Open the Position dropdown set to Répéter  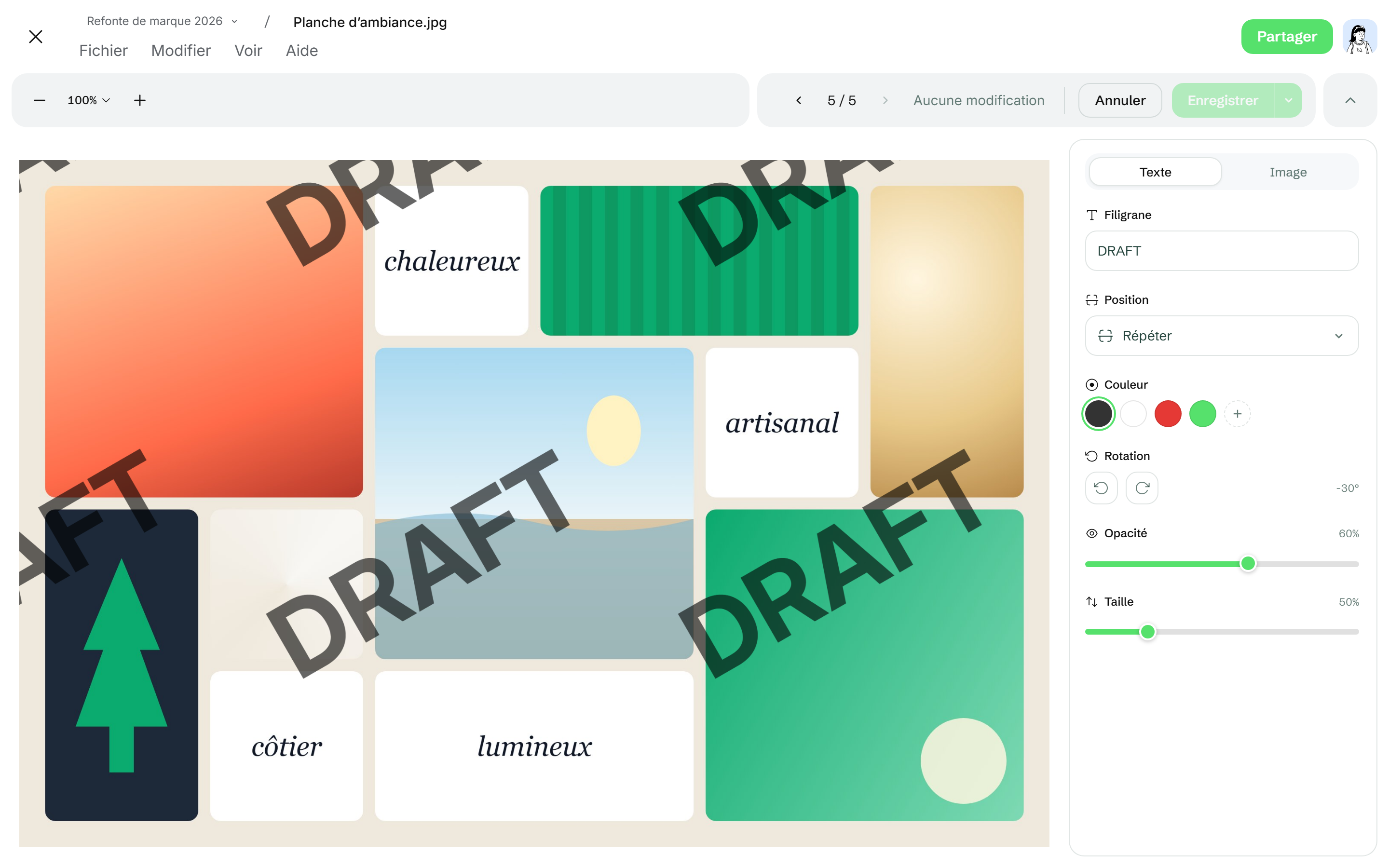point(1221,336)
